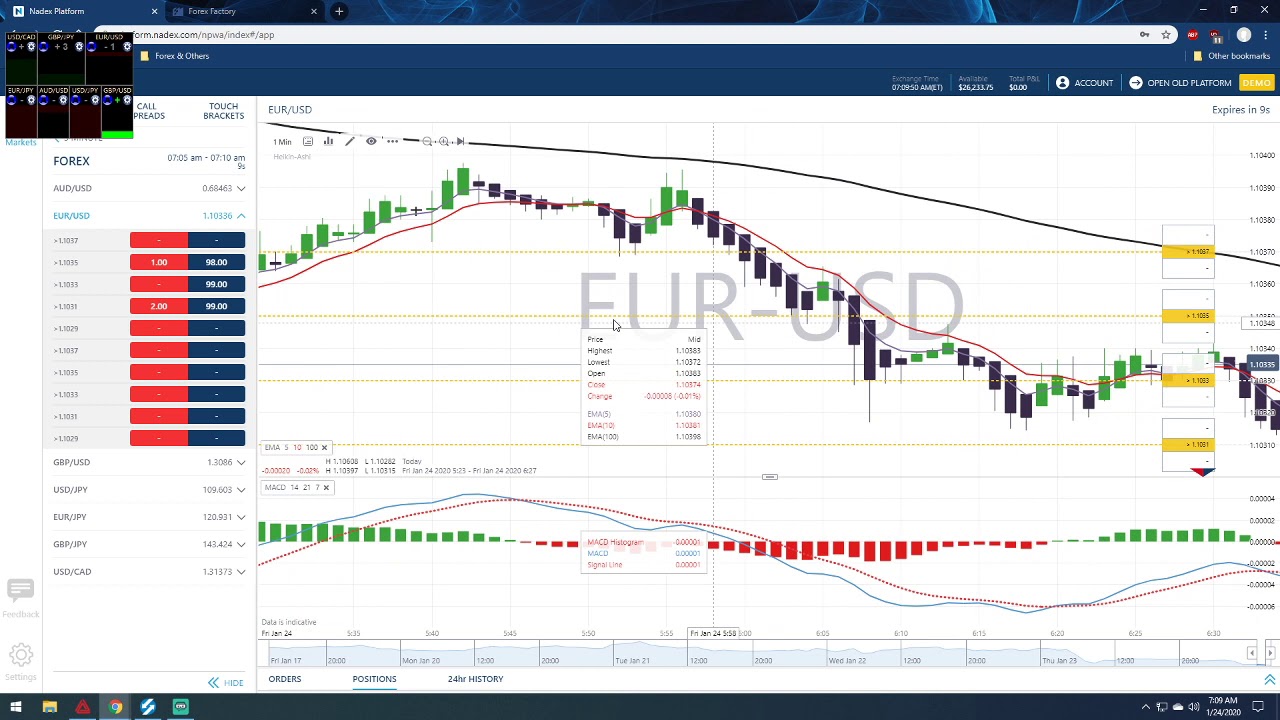Open the Positions tab
This screenshot has height=720, width=1280.
374,679
